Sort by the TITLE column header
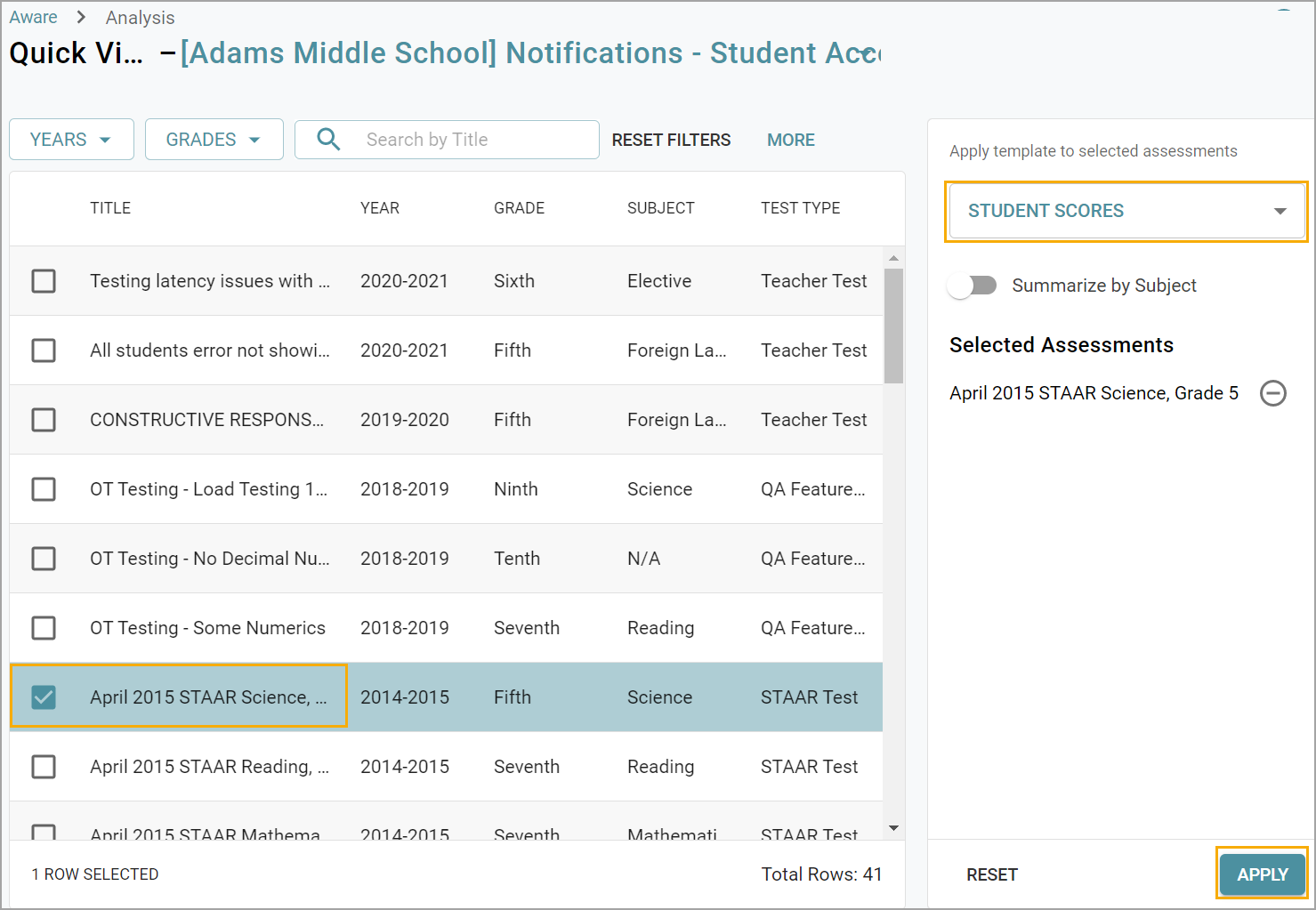The width and height of the screenshot is (1316, 910). [x=110, y=208]
